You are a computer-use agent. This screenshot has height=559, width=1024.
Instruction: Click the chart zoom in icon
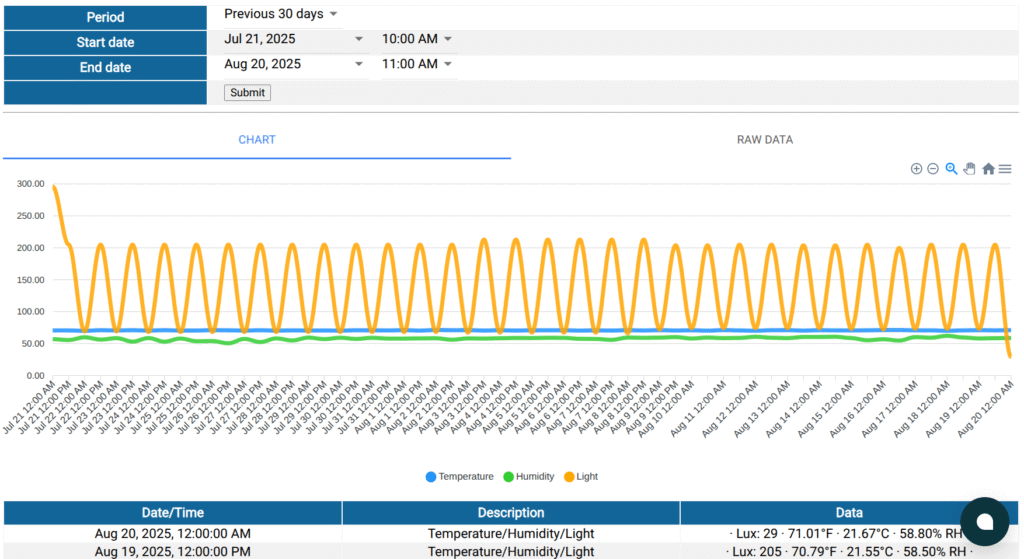pos(916,169)
